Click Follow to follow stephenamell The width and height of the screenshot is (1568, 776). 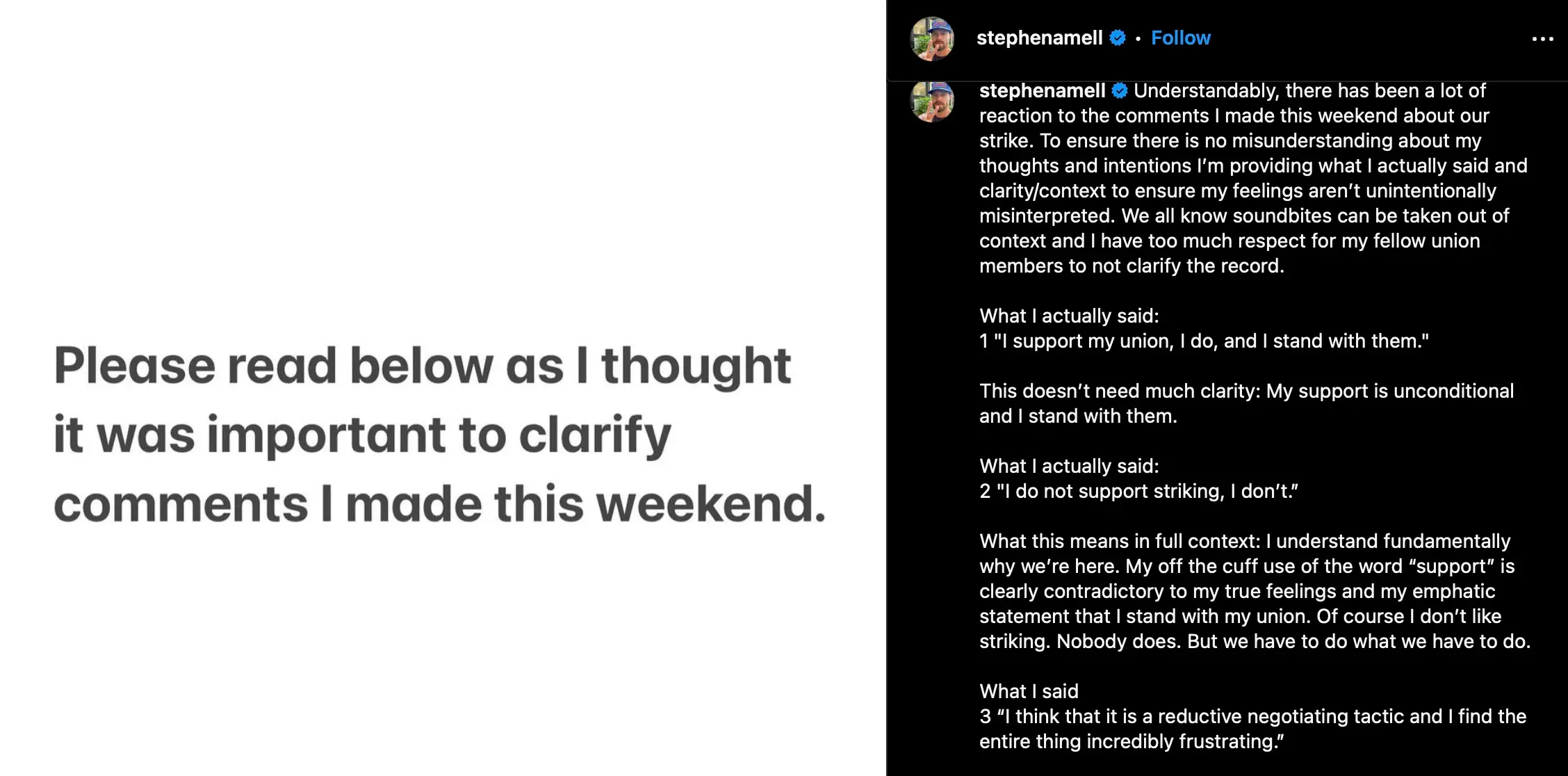(1180, 38)
